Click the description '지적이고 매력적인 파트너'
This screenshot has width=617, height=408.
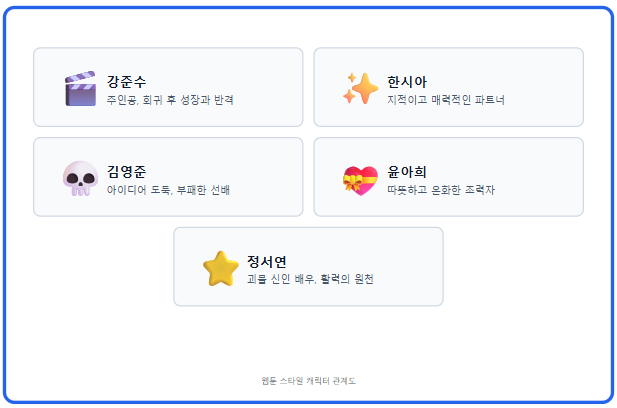tap(446, 100)
